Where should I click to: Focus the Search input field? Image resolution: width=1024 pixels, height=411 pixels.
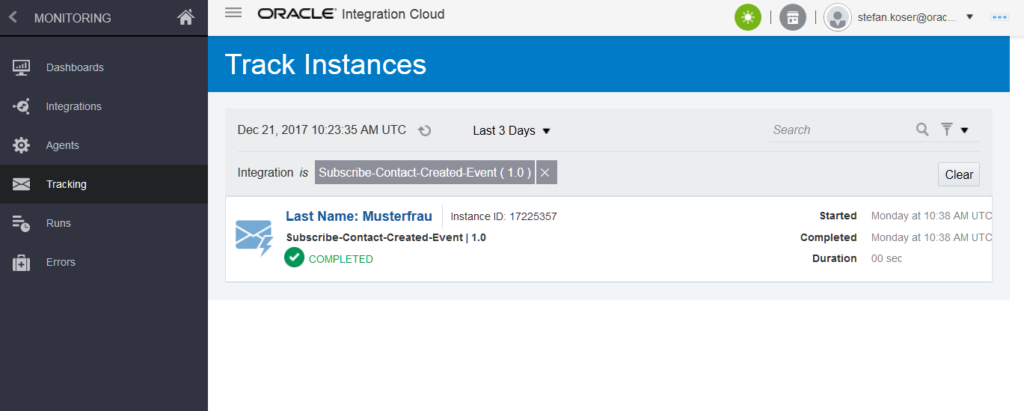point(841,129)
